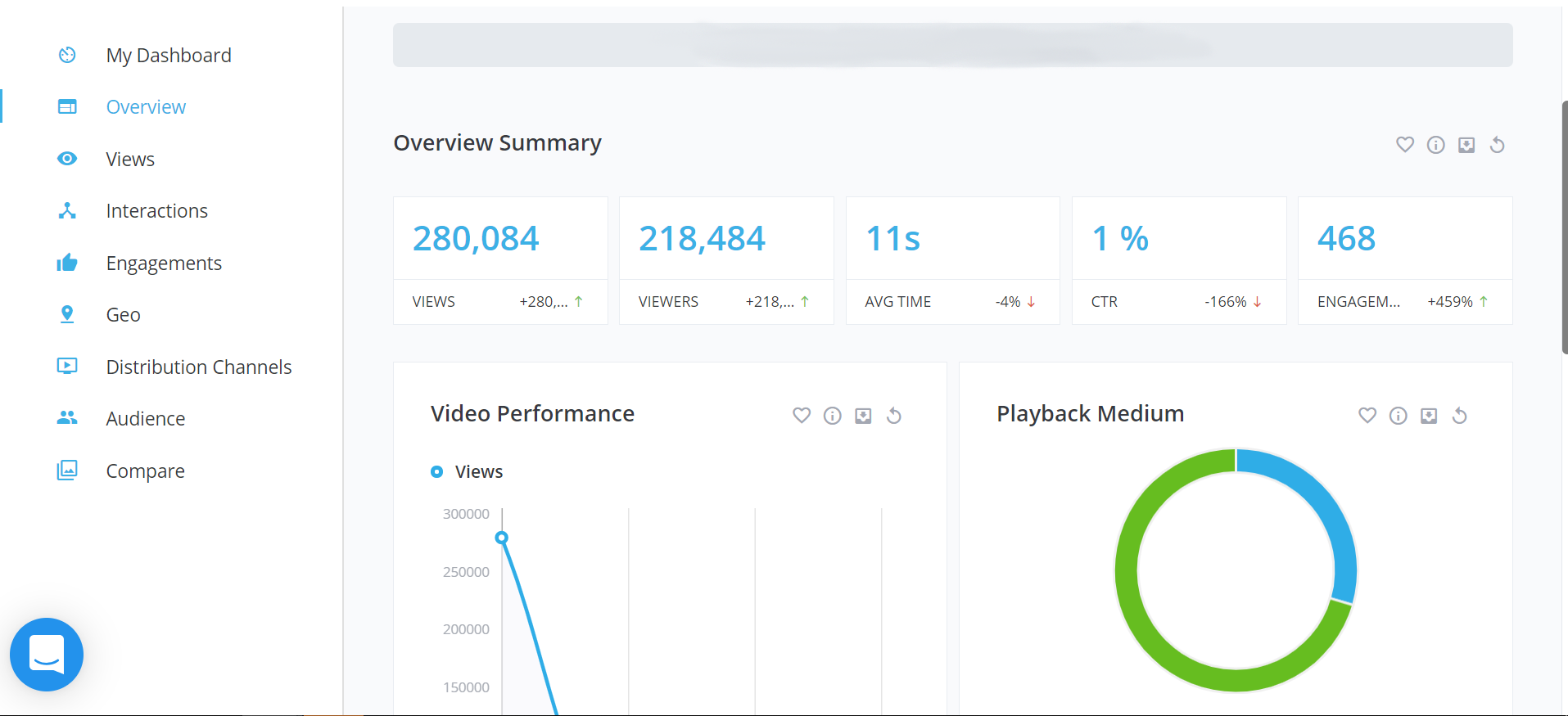Download the Overview Summary data
Screen dimensions: 1568x716
click(x=1466, y=145)
